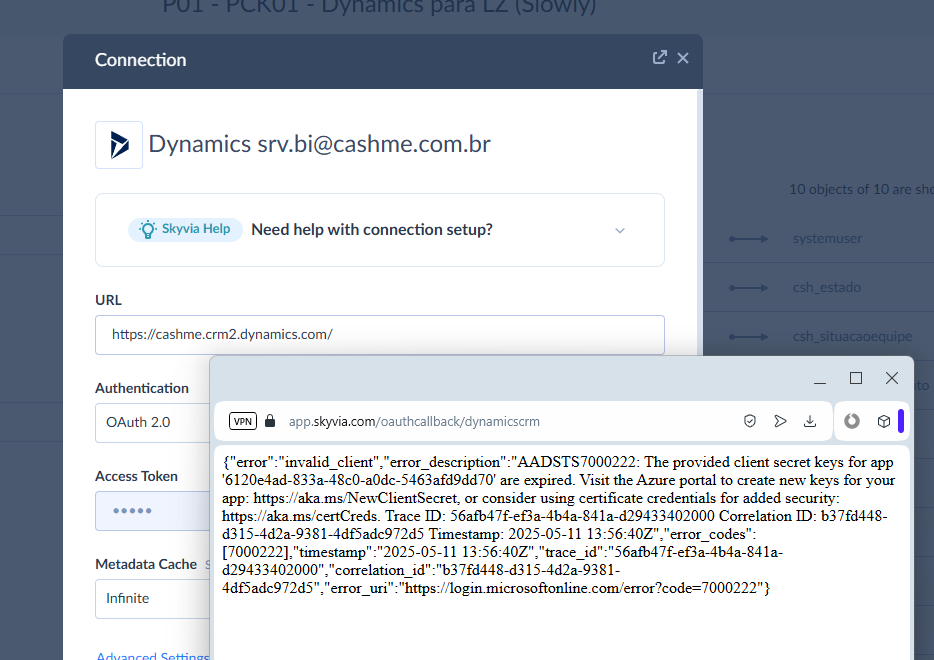Open the Metadata Cache Infinite dropdown
The image size is (934, 660).
(152, 599)
